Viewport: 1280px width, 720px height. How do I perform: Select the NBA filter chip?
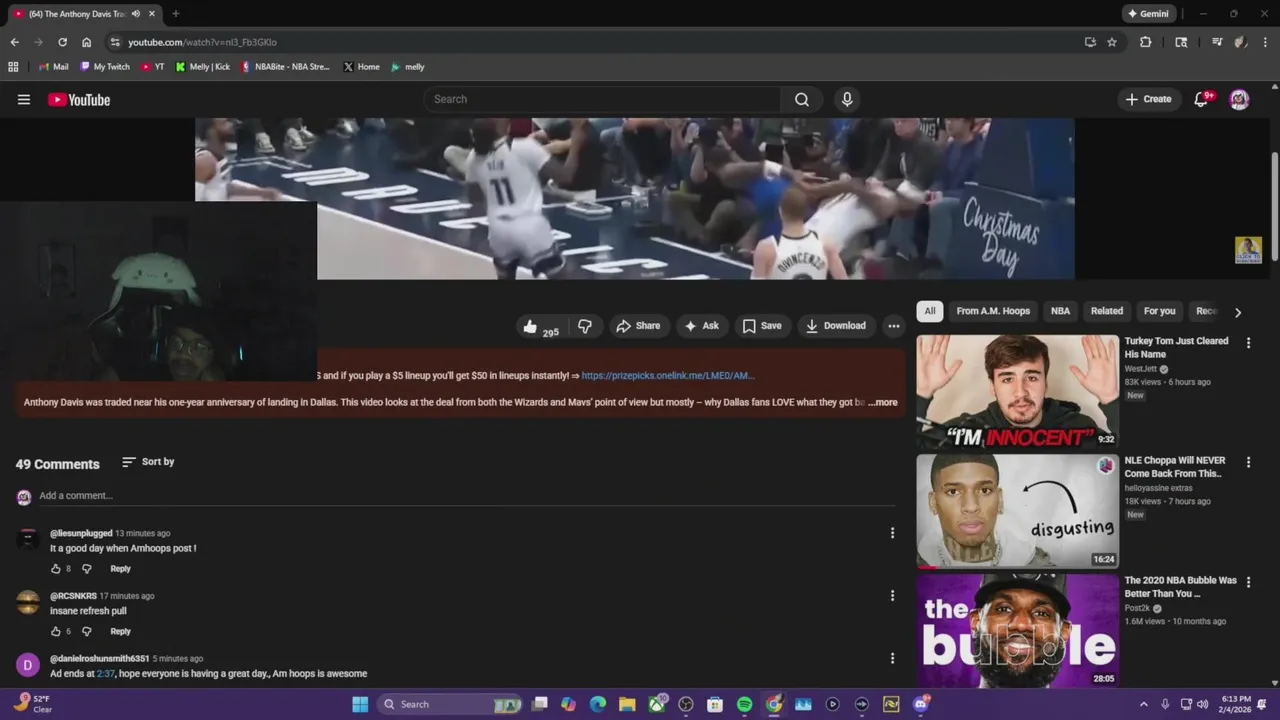1060,311
